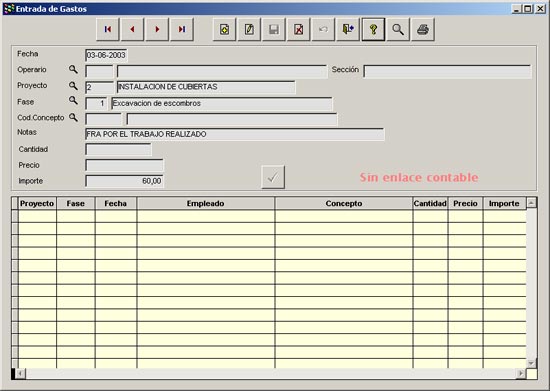This screenshot has height=391, width=550.
Task: Click the Importe field showing 60,00
Action: click(x=124, y=181)
